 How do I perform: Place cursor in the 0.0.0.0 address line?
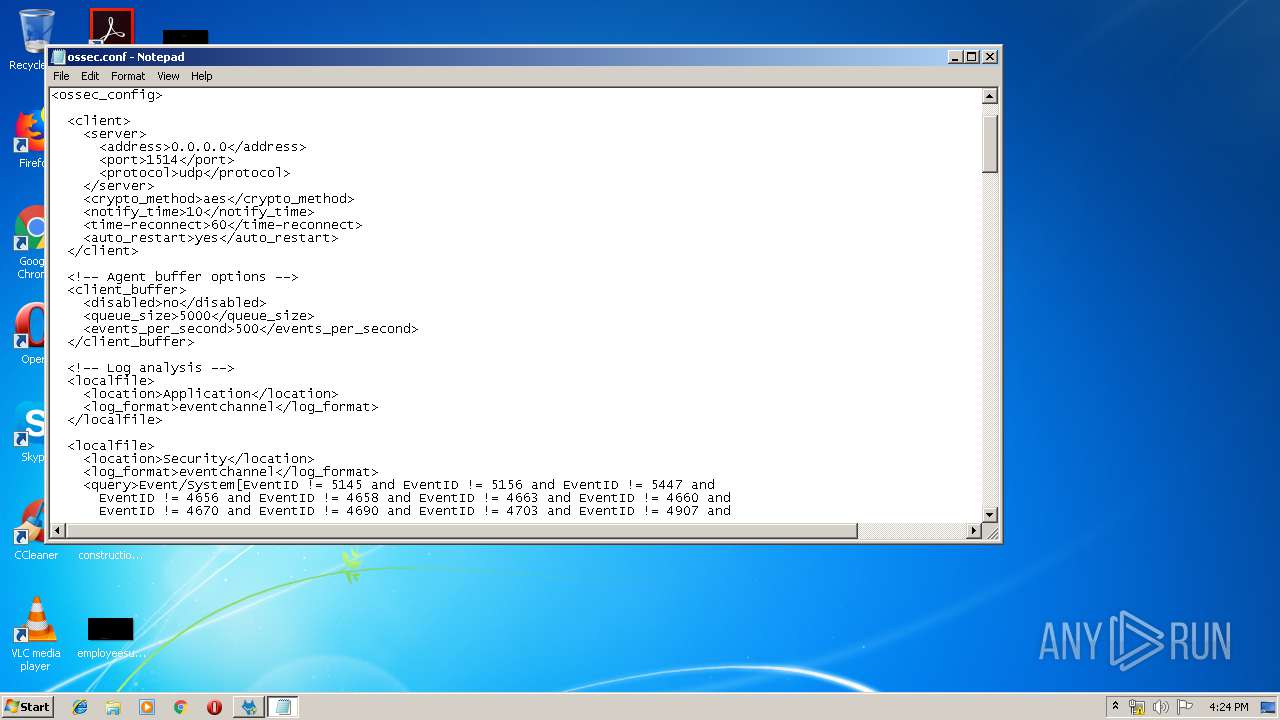203,147
